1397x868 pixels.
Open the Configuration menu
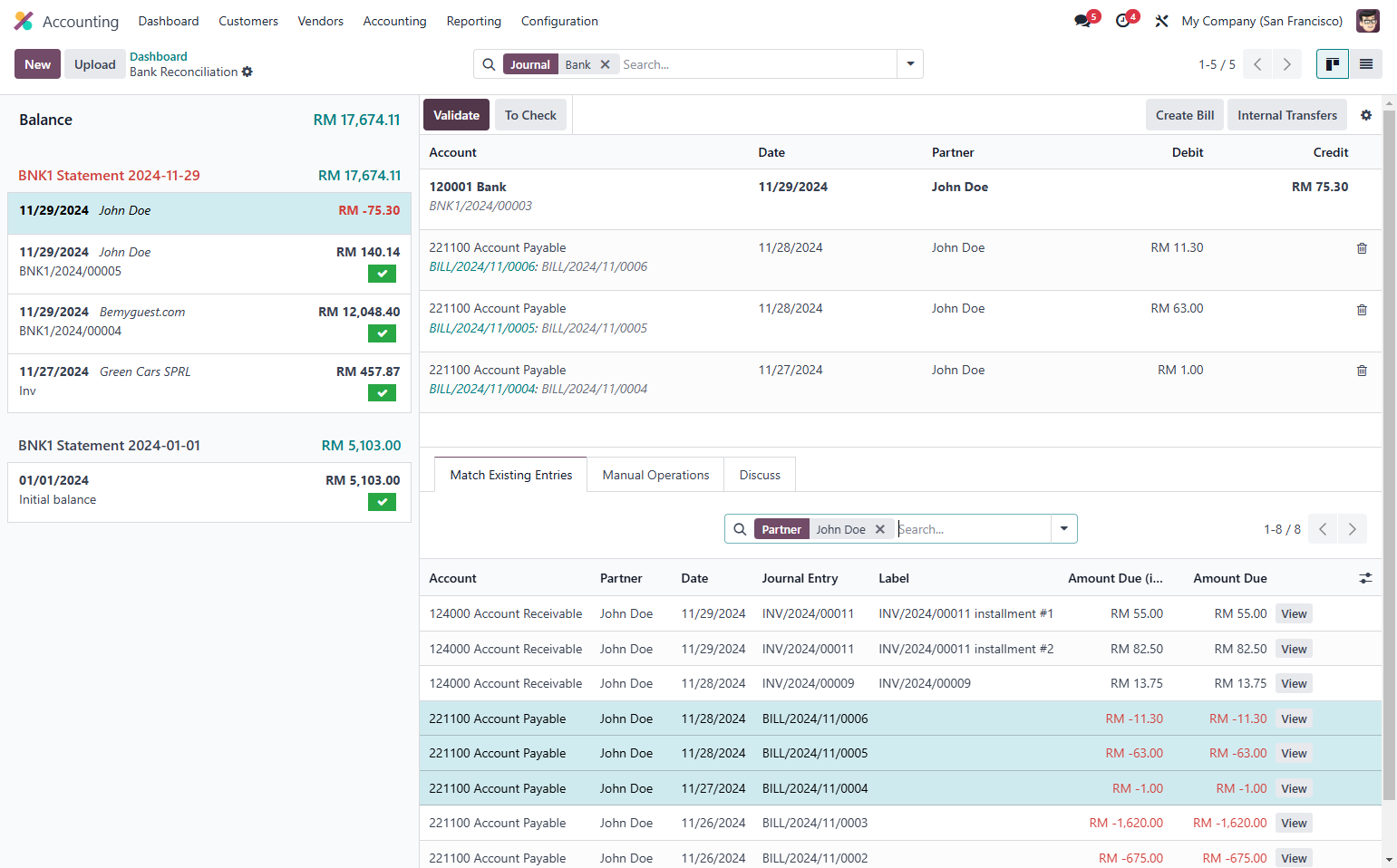coord(559,21)
